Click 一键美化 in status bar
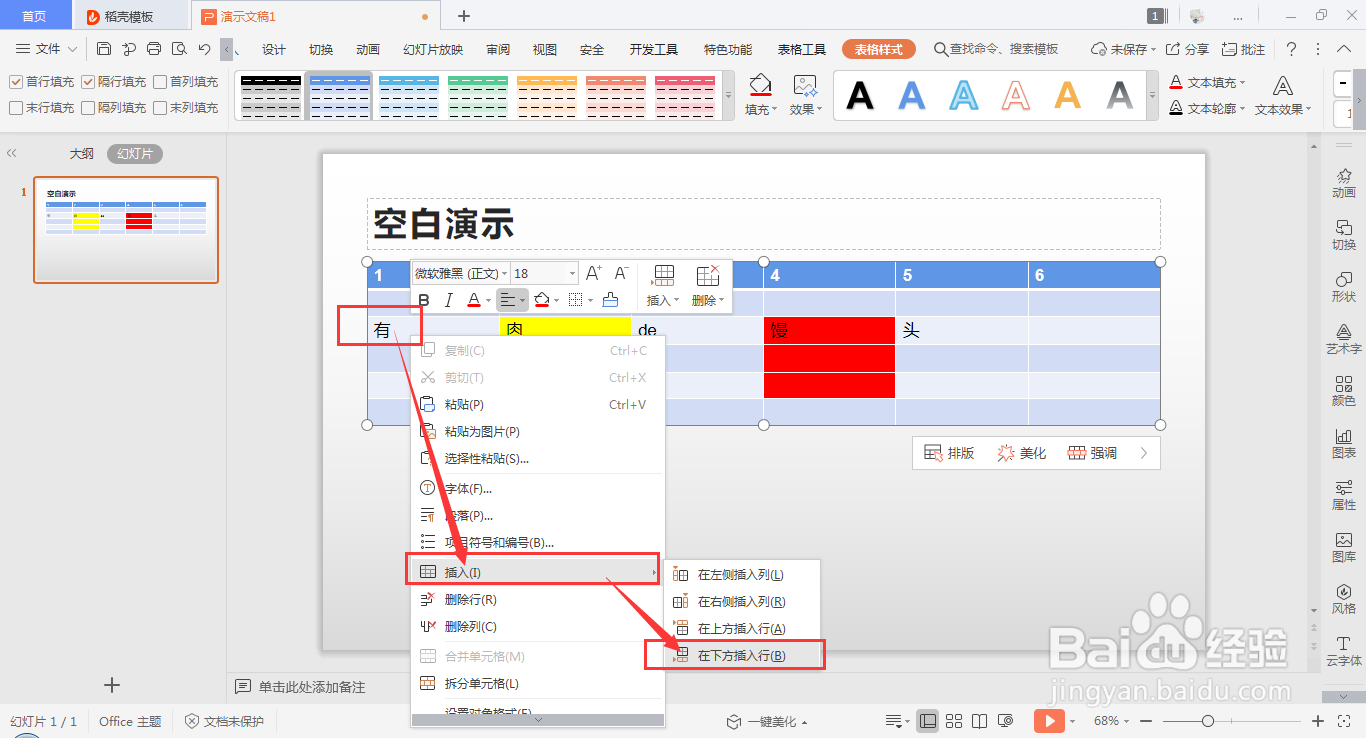Image resolution: width=1366 pixels, height=738 pixels. 767,721
